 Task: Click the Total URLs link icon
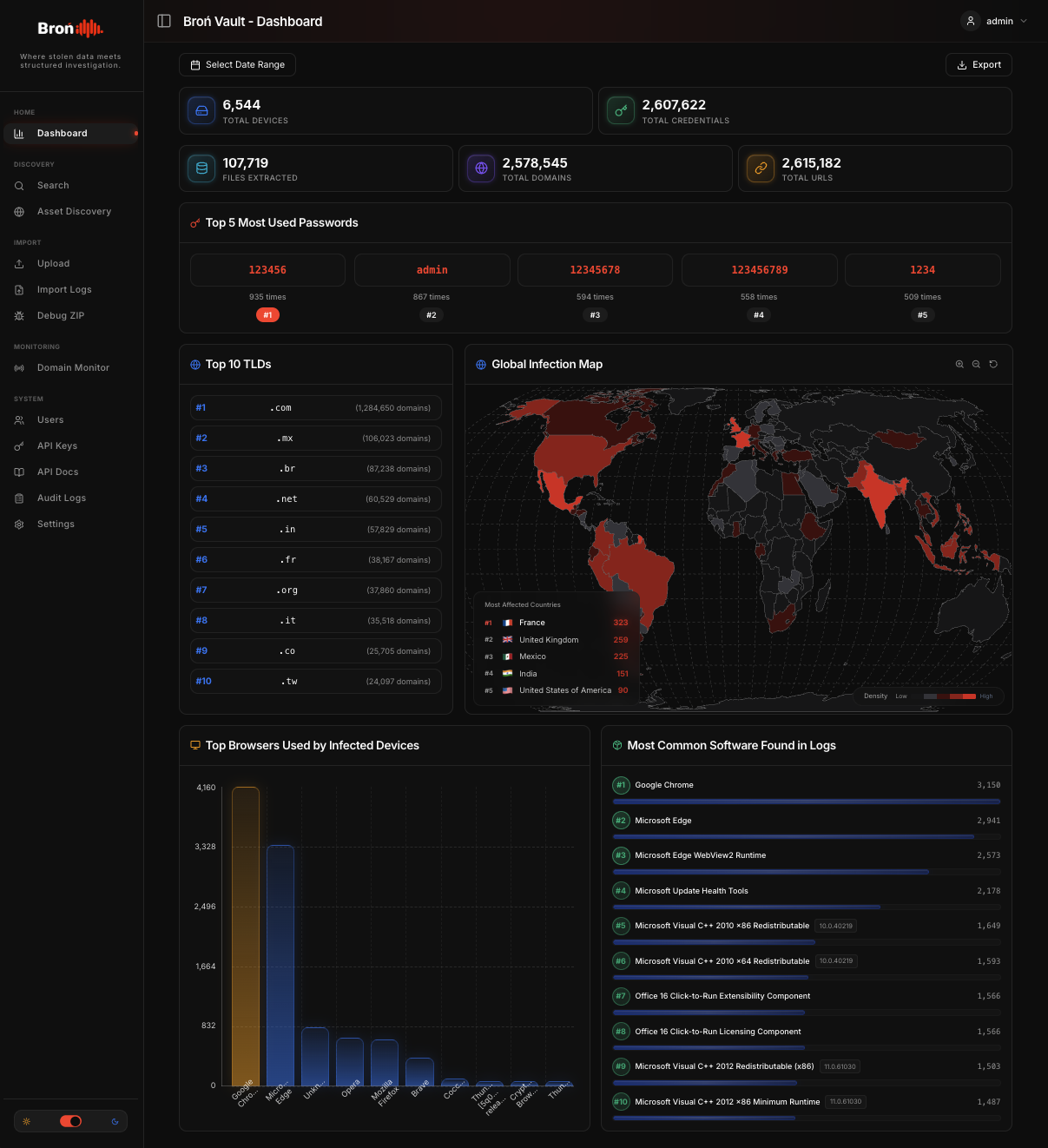pyautogui.click(x=761, y=168)
